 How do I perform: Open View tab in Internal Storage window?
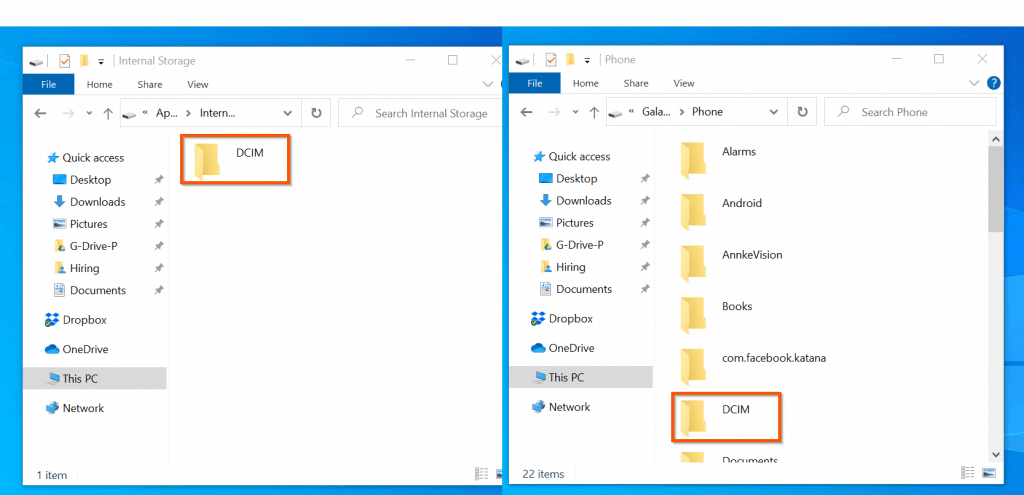click(x=198, y=84)
